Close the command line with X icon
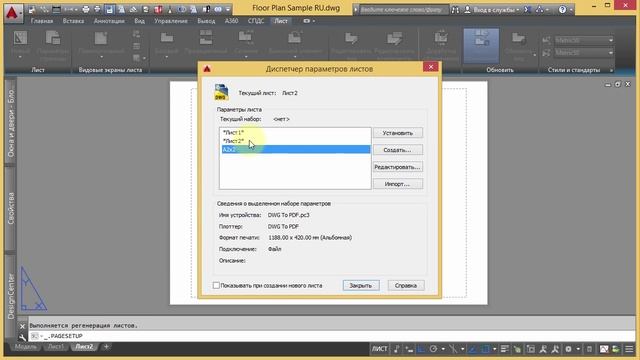 coord(22,326)
